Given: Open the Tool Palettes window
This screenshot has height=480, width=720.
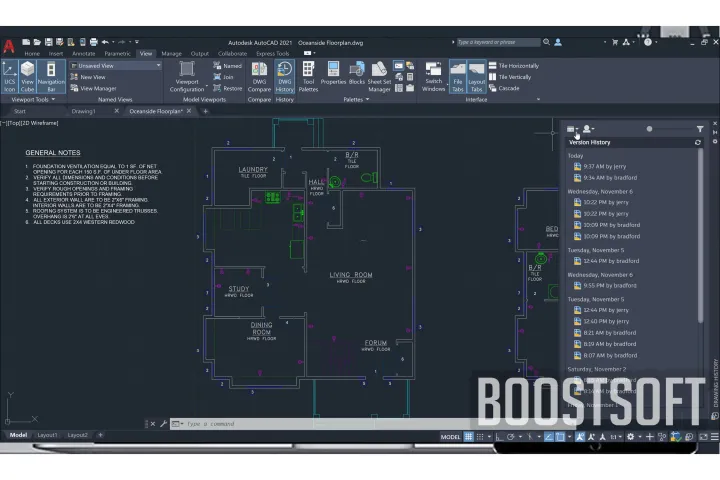Looking at the screenshot, I should coord(308,77).
